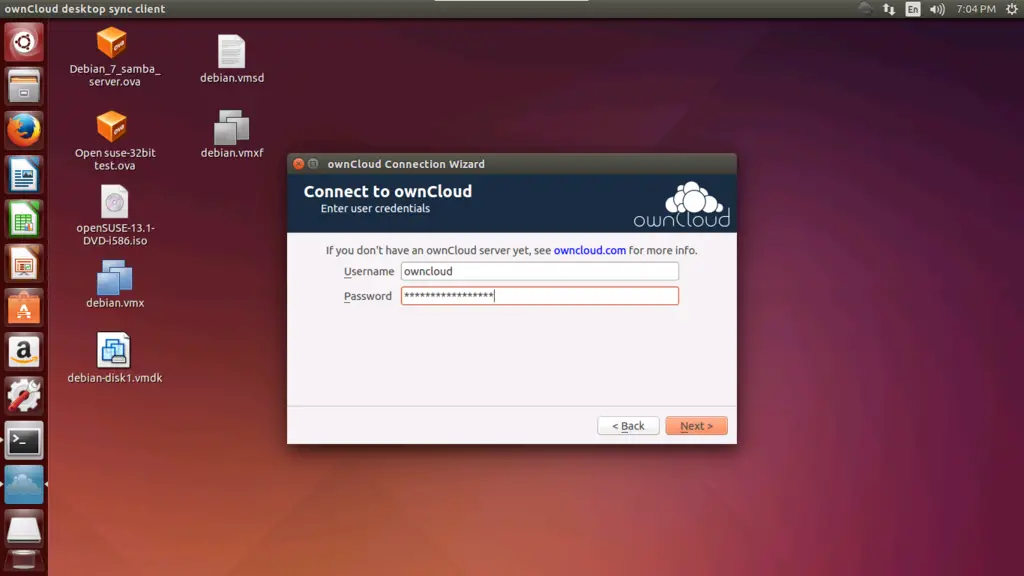Open the sound volume indicator menu

click(937, 9)
